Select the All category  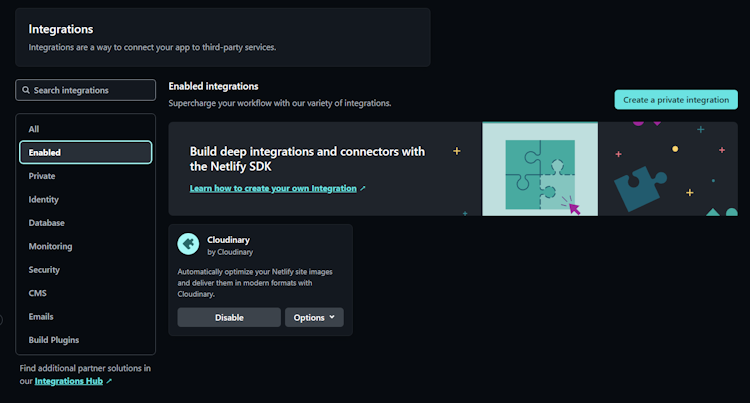[x=86, y=129]
